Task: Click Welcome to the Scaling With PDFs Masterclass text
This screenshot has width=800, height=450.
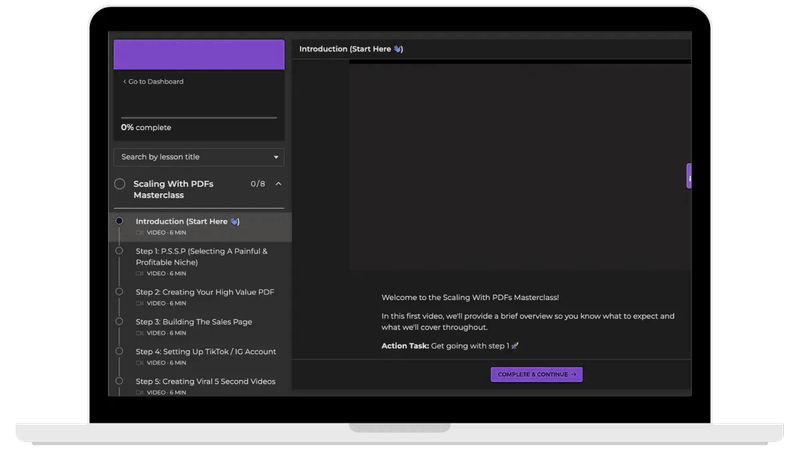Action: coord(470,297)
